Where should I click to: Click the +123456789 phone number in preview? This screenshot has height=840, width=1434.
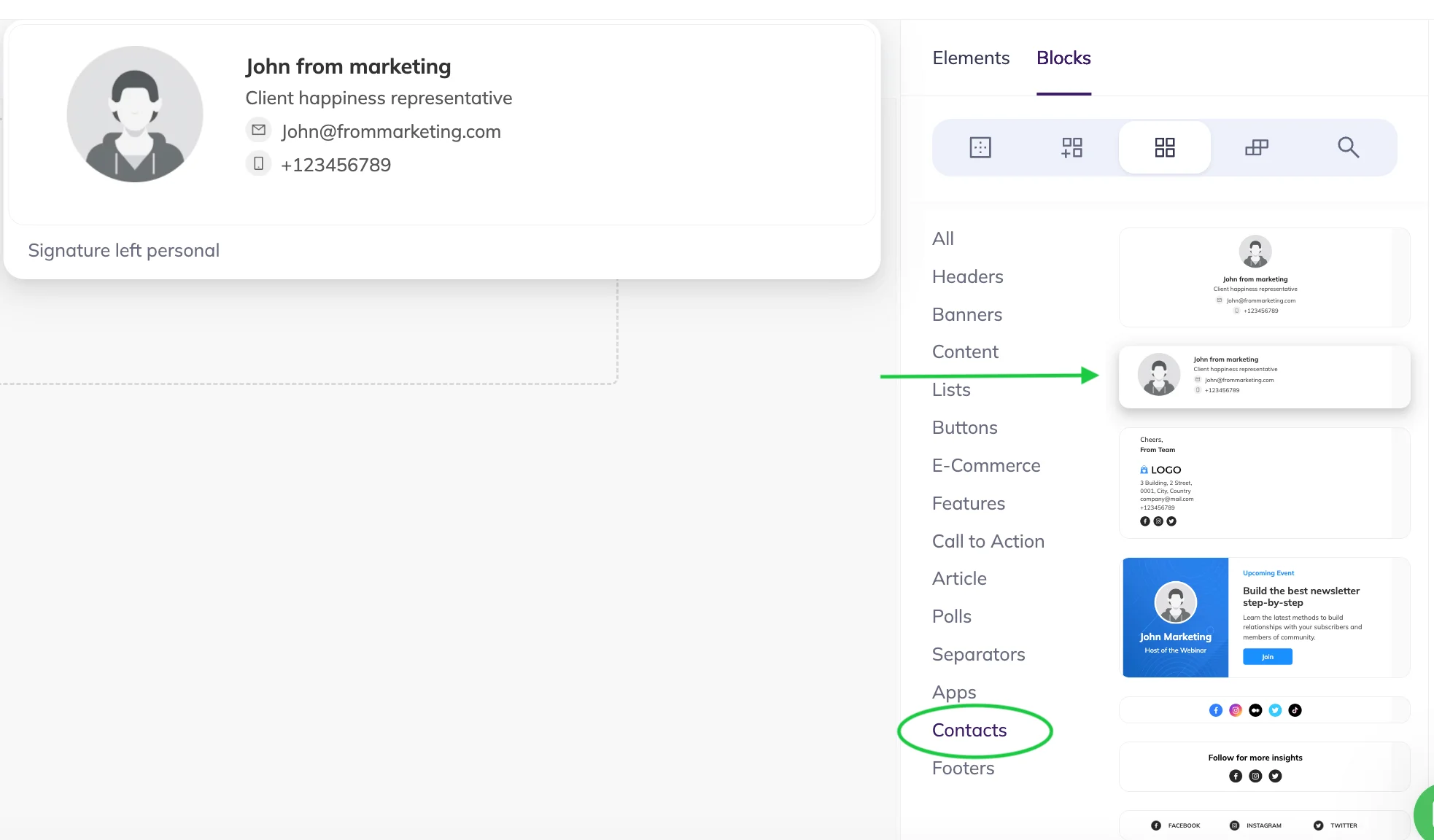click(x=336, y=165)
